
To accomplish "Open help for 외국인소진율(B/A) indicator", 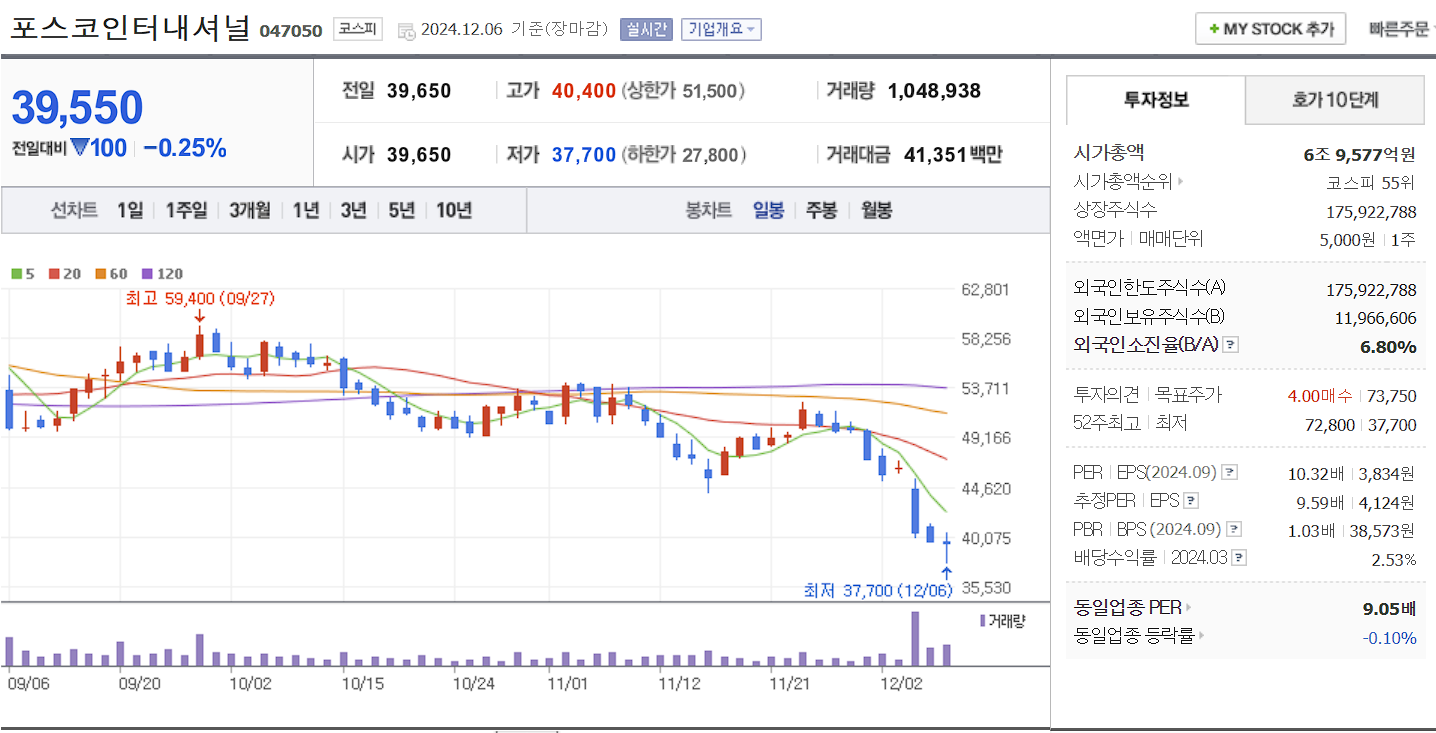I will click(x=1230, y=343).
